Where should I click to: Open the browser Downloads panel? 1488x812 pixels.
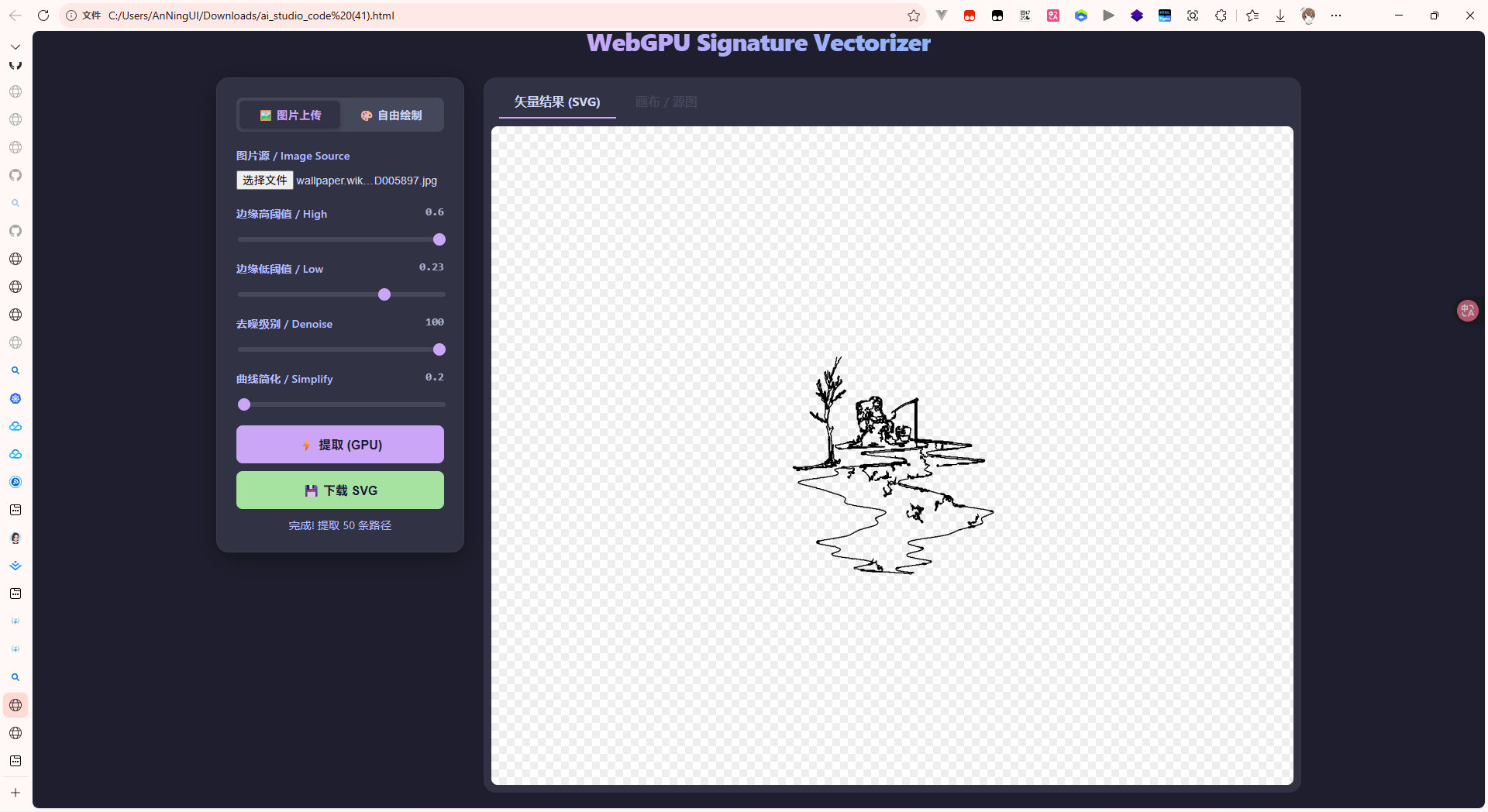coord(1280,15)
